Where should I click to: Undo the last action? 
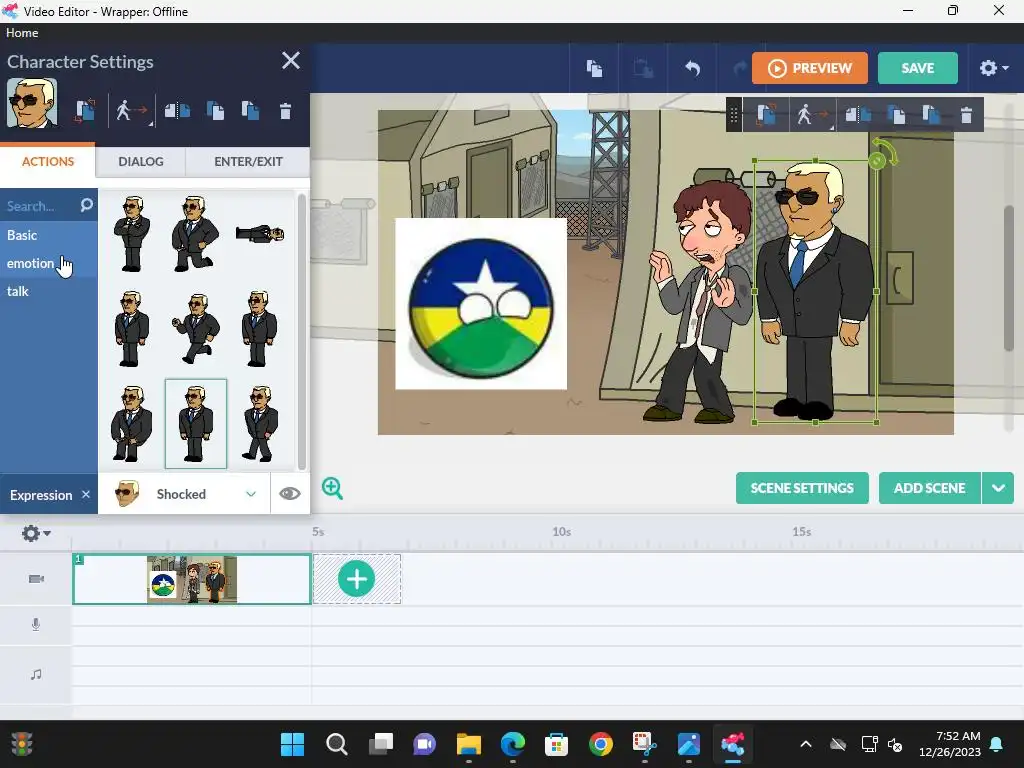pyautogui.click(x=692, y=68)
